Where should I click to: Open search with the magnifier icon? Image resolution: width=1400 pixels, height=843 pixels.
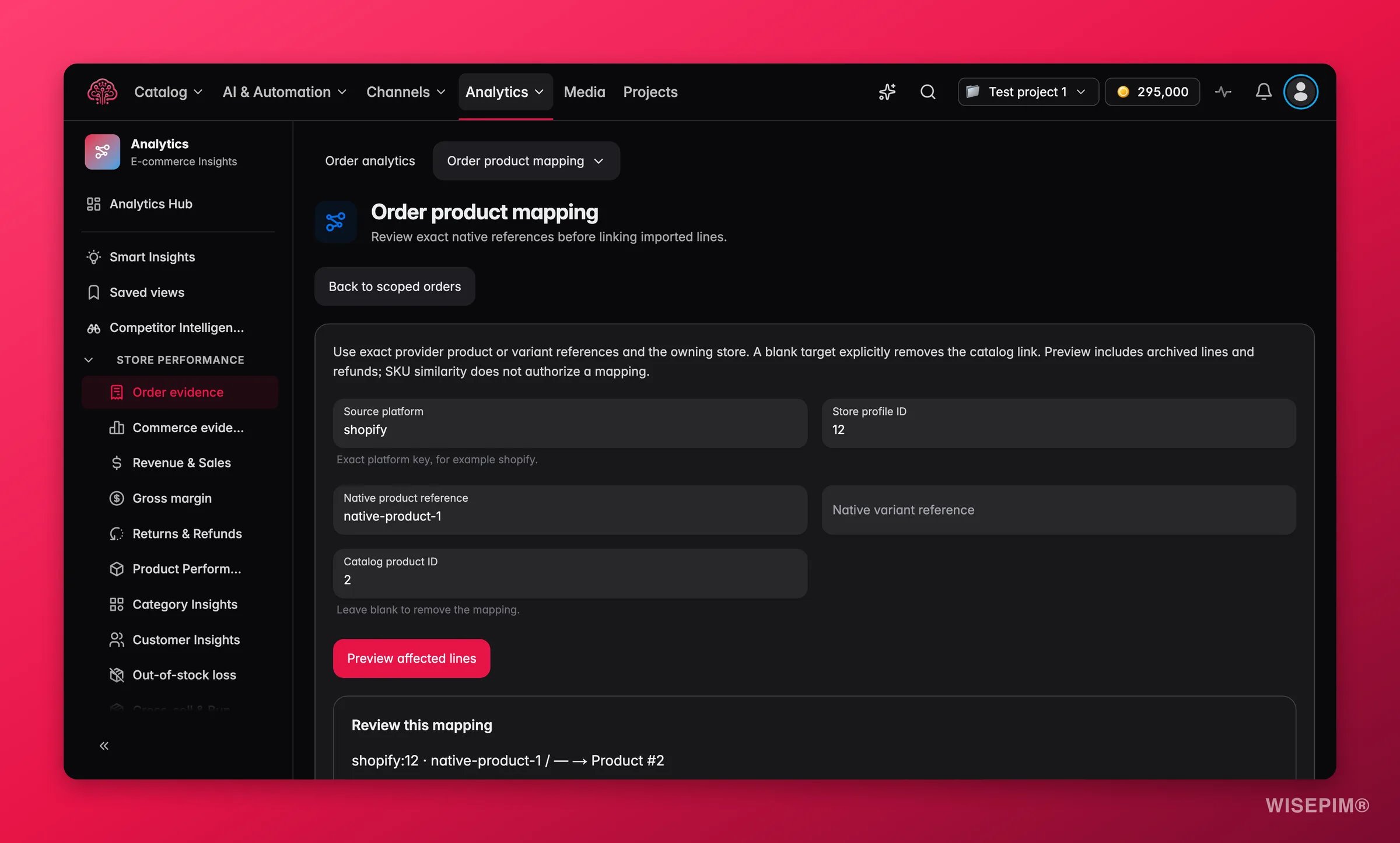coord(928,92)
